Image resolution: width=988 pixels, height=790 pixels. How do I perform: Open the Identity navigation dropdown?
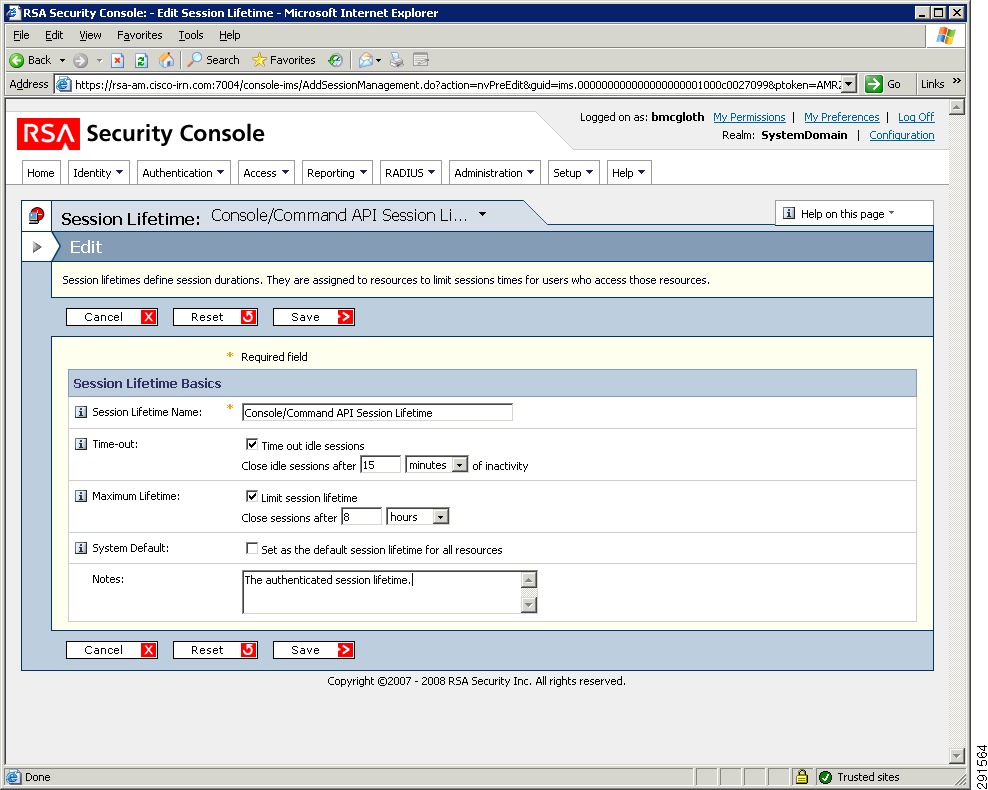click(x=98, y=173)
